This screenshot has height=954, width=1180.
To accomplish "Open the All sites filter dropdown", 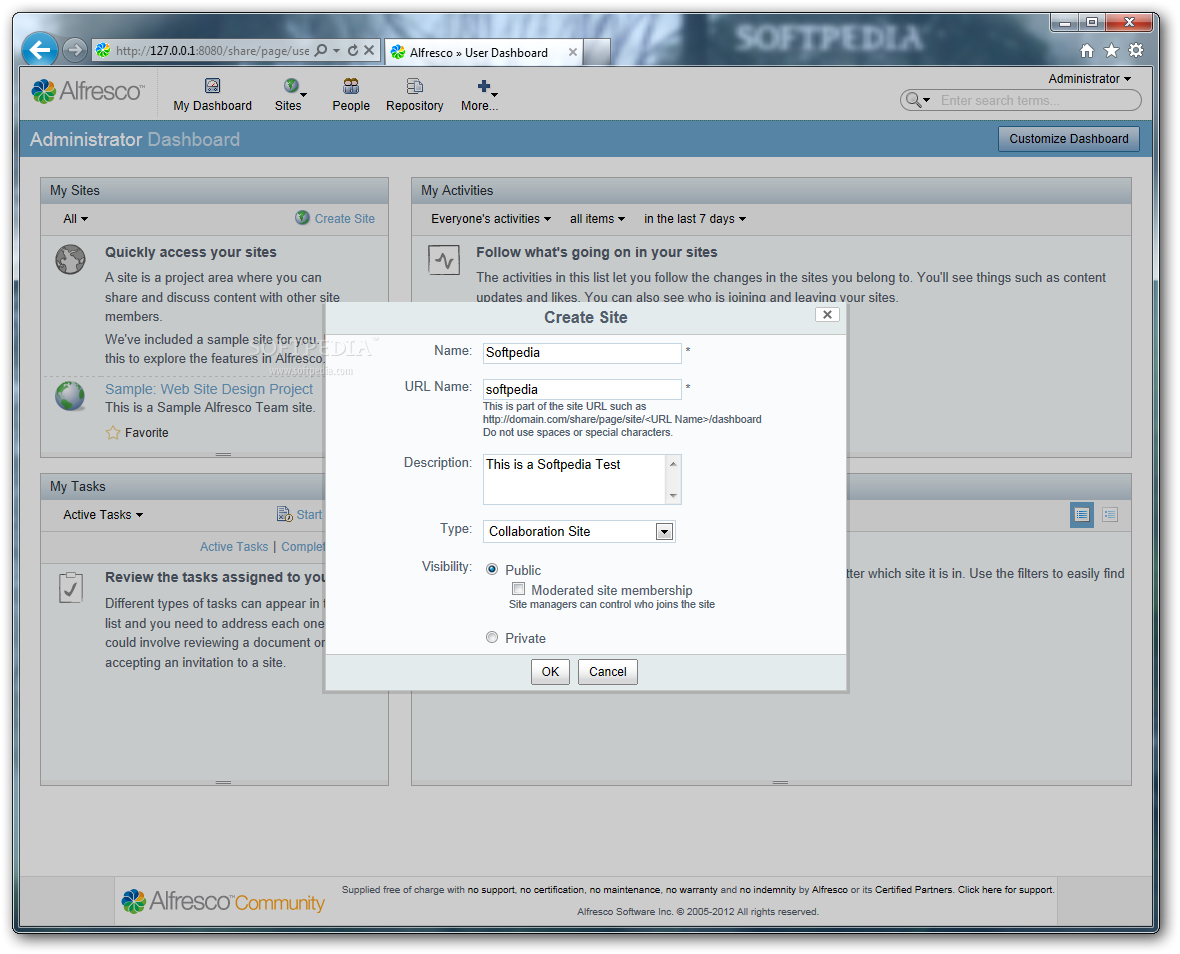I will pos(75,219).
